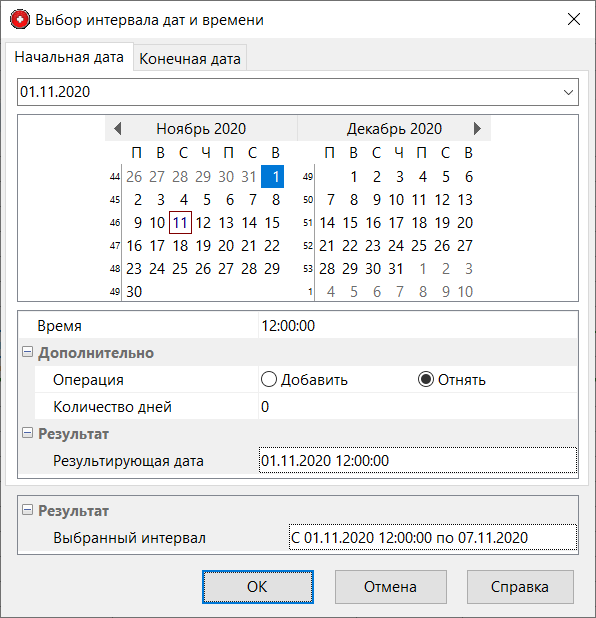596x618 pixels.
Task: Go to previous month with left arrow
Action: 117,128
